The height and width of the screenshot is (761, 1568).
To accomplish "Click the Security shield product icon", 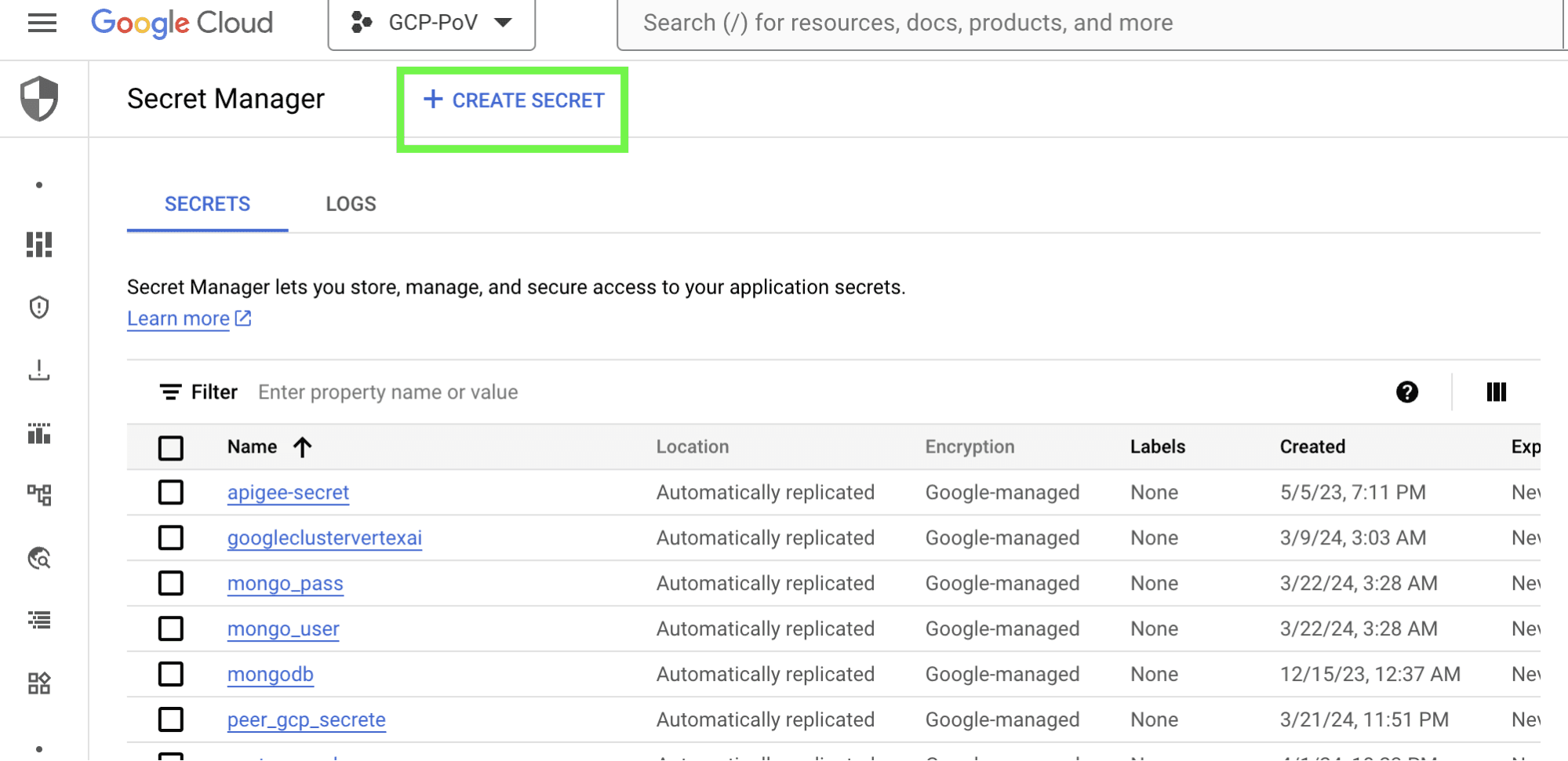I will tap(39, 99).
